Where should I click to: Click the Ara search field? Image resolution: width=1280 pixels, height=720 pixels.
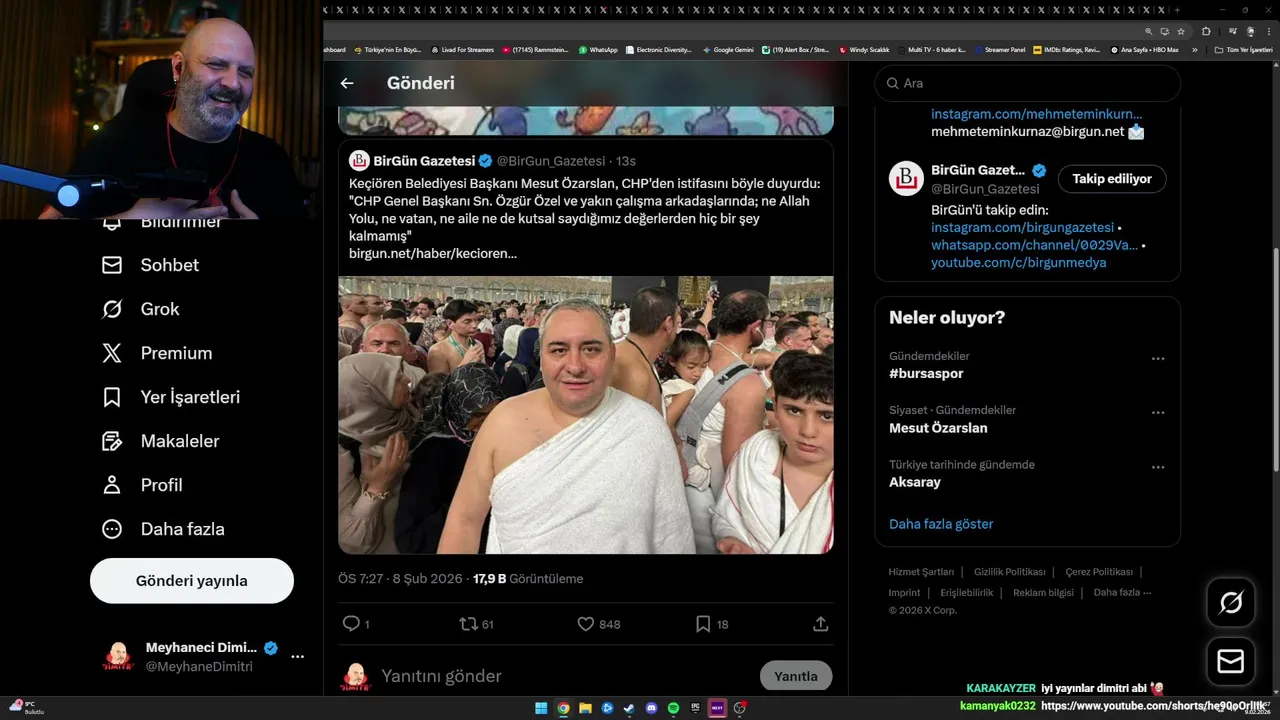point(1028,83)
